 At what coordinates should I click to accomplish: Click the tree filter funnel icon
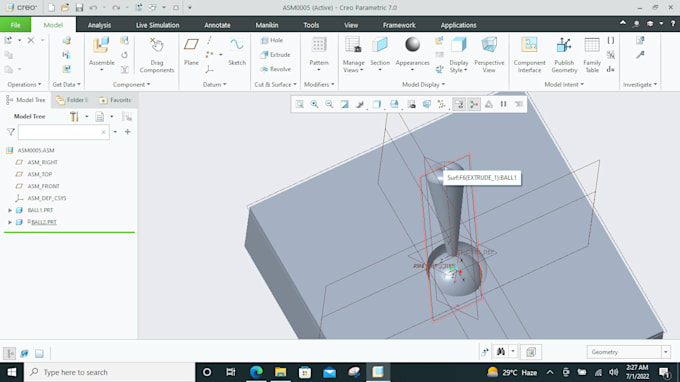point(11,132)
